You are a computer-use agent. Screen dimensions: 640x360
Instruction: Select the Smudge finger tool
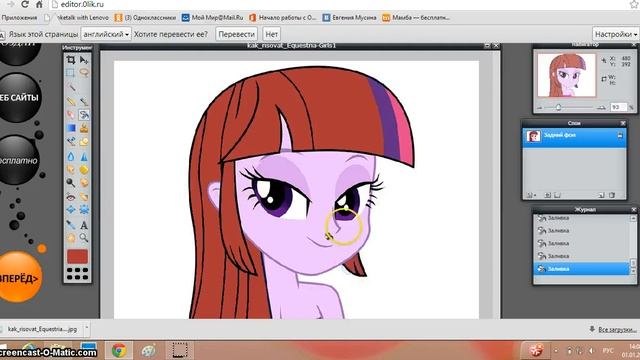(71, 169)
